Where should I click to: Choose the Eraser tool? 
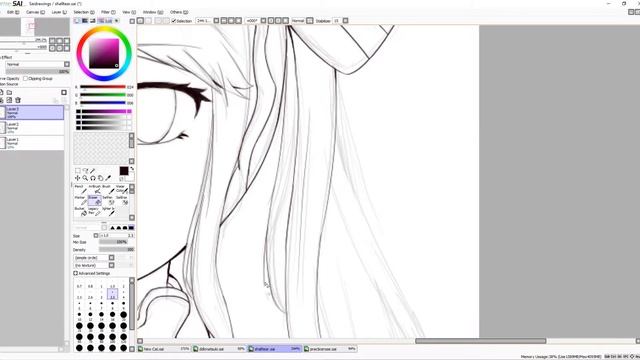(95, 200)
